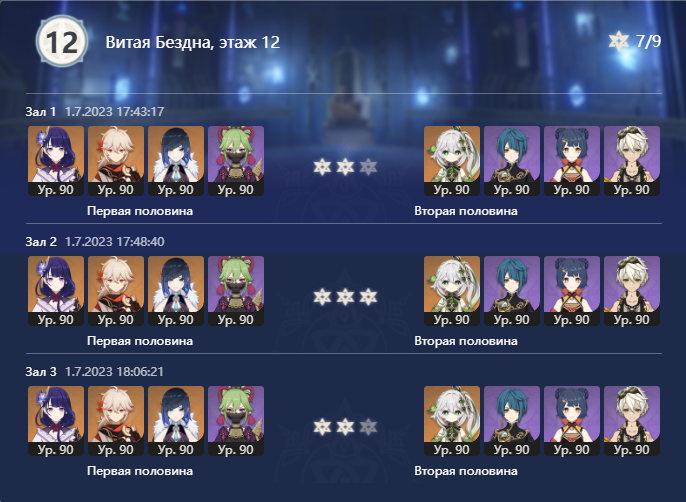Click Bennett portrait in Зал 3 second half
Viewport: 686px width, 502px height.
(632, 421)
